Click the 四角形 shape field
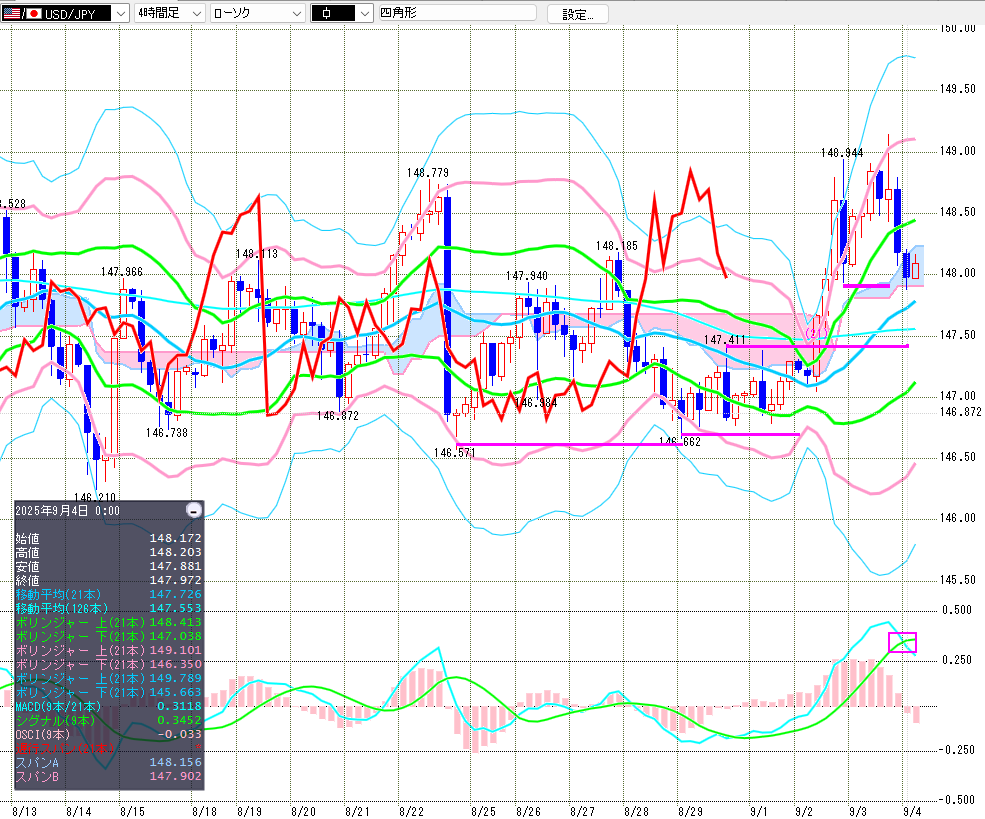The width and height of the screenshot is (985, 819). pyautogui.click(x=458, y=13)
